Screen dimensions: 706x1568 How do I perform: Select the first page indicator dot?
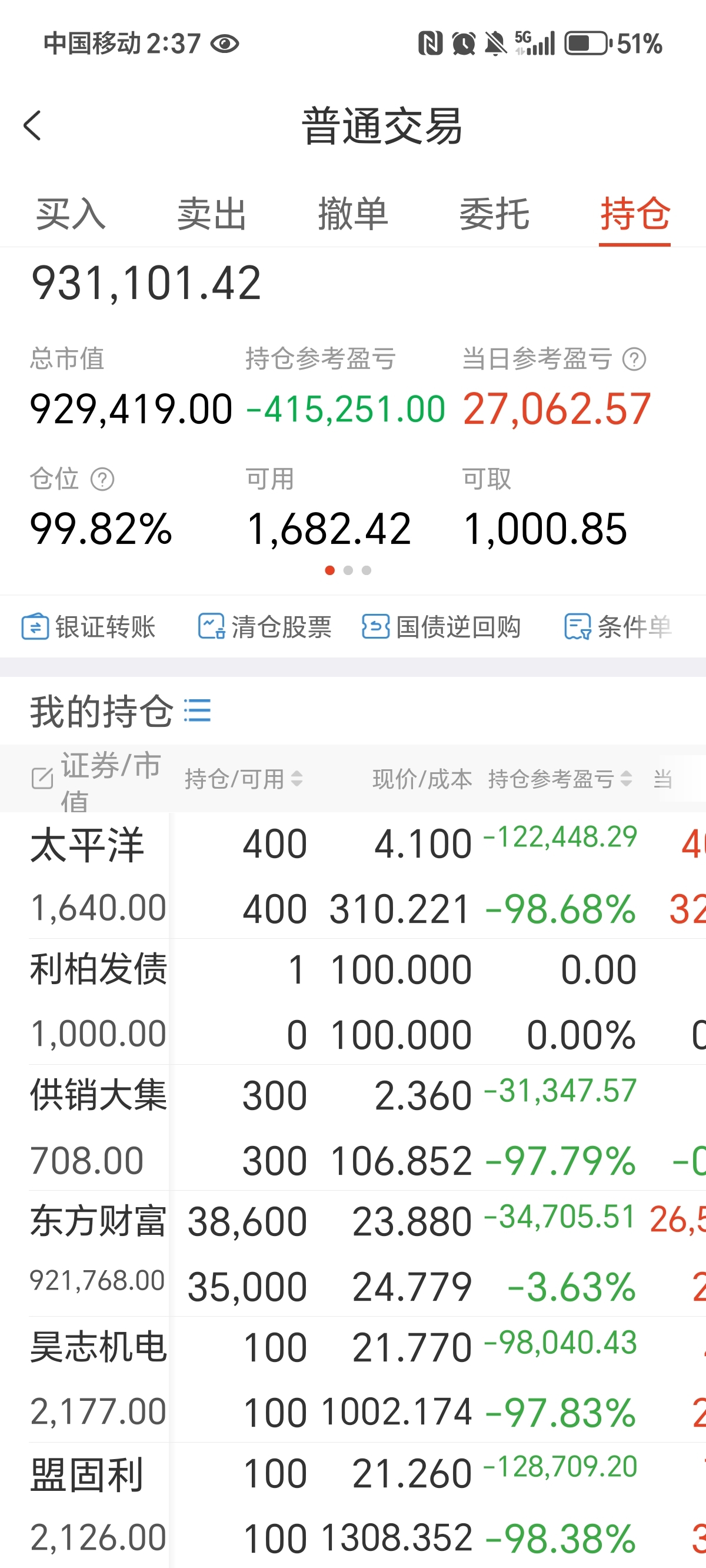[x=330, y=570]
